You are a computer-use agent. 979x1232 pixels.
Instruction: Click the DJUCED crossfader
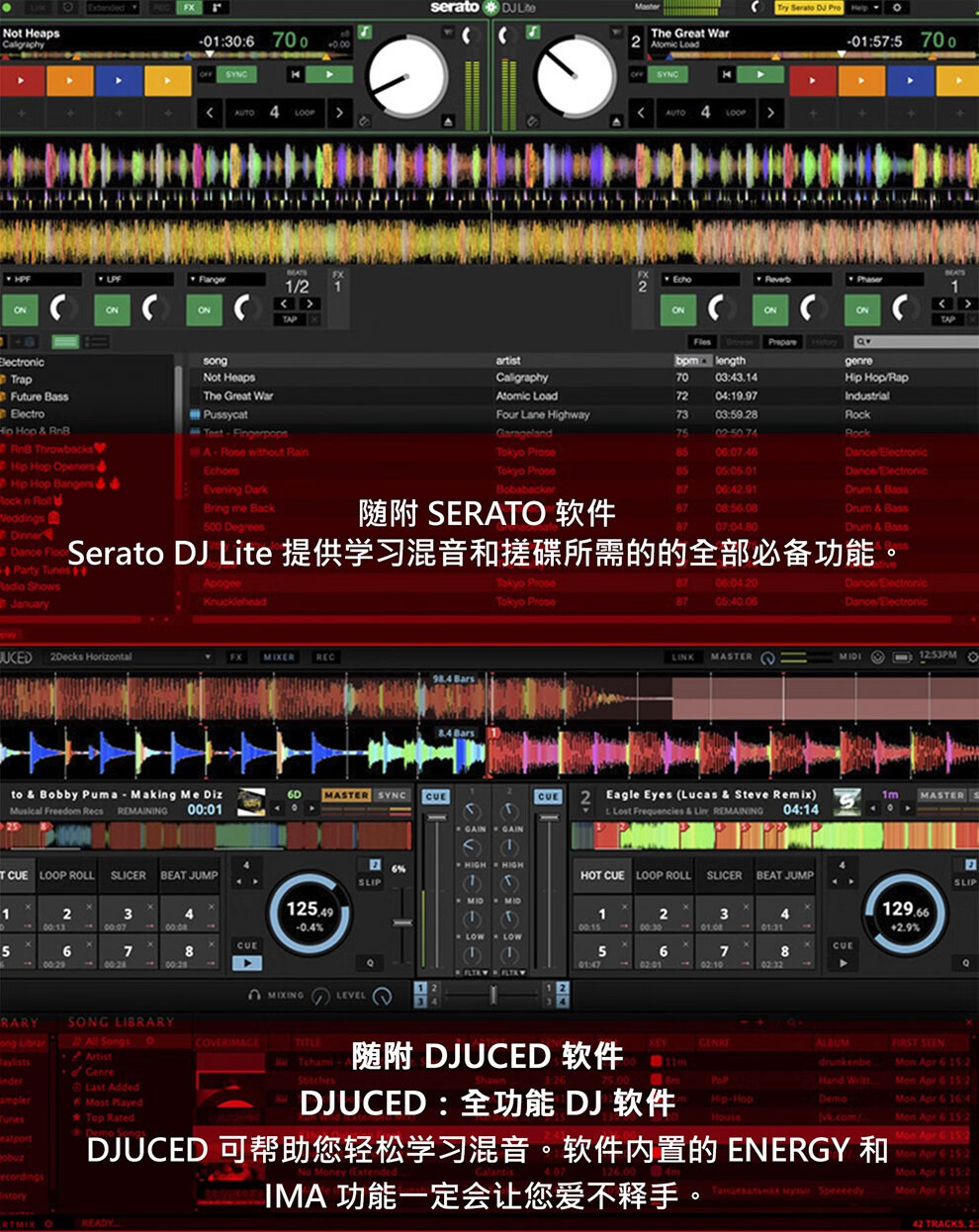tap(493, 995)
